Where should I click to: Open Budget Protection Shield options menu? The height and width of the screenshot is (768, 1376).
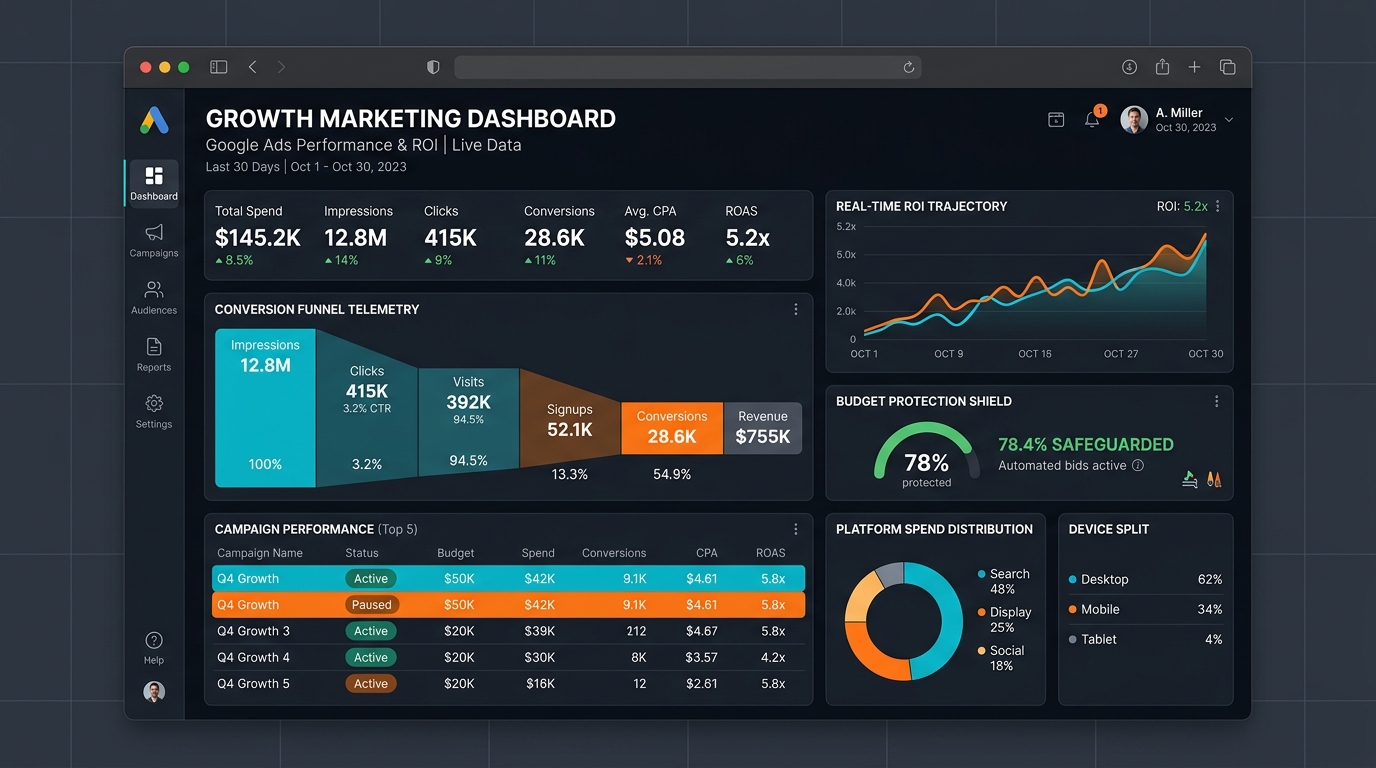tap(1217, 401)
